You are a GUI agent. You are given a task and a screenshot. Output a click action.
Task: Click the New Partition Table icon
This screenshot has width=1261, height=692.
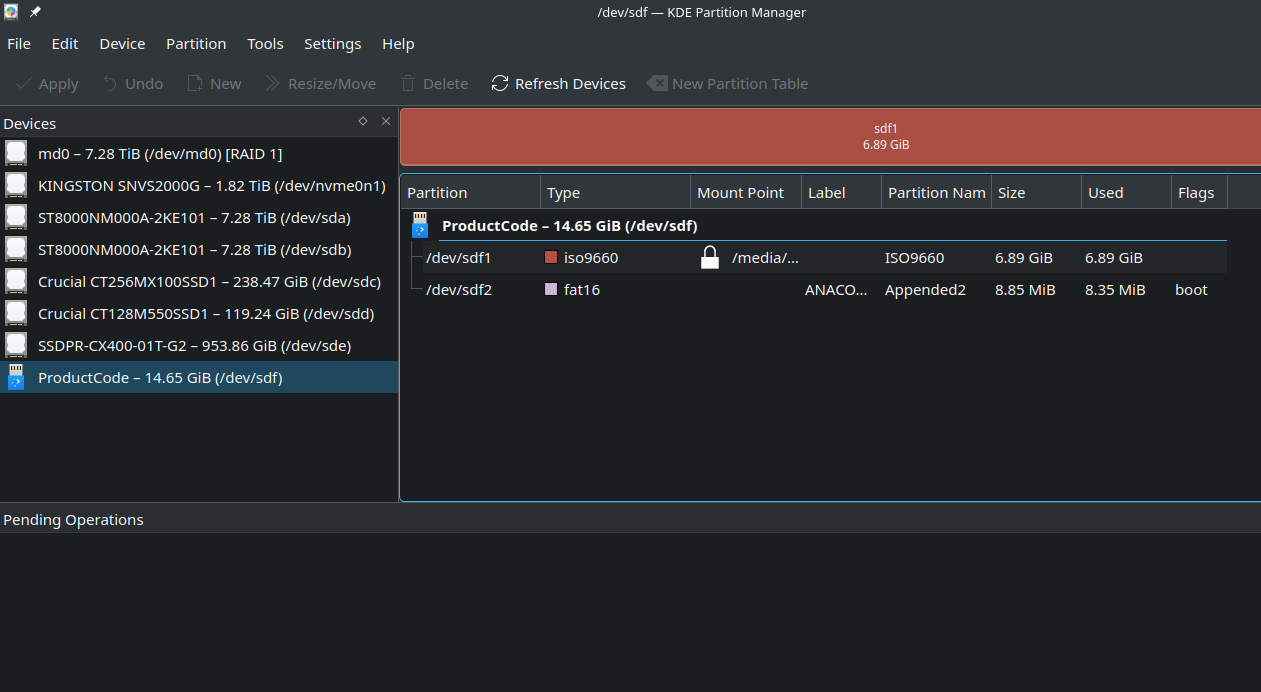tap(657, 84)
